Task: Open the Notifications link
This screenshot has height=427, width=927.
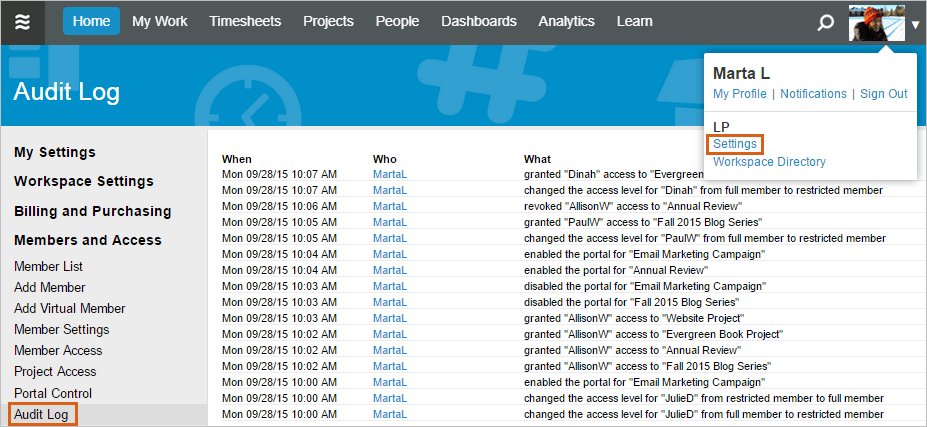Action: click(813, 94)
